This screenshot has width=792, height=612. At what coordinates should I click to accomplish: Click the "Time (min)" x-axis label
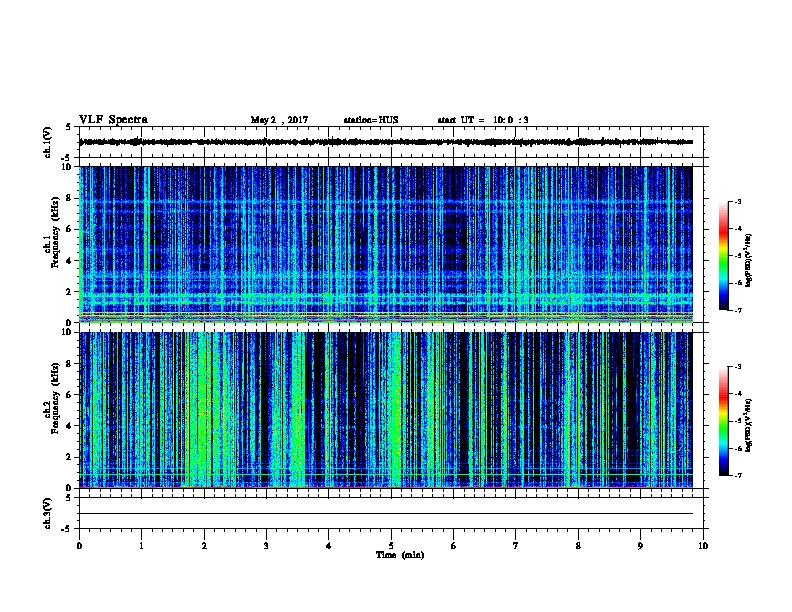400,555
